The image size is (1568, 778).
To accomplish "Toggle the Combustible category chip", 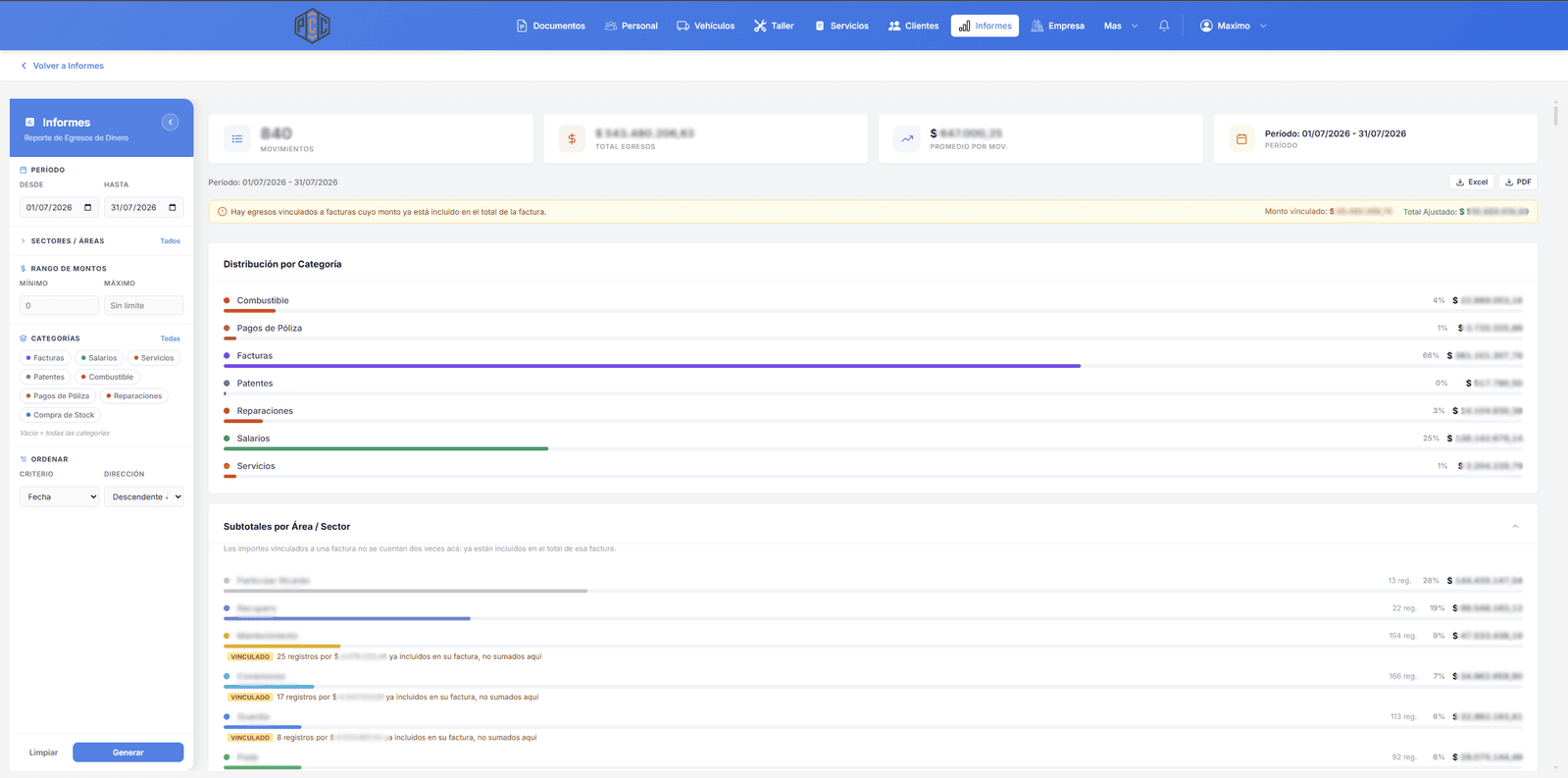I will pos(108,377).
